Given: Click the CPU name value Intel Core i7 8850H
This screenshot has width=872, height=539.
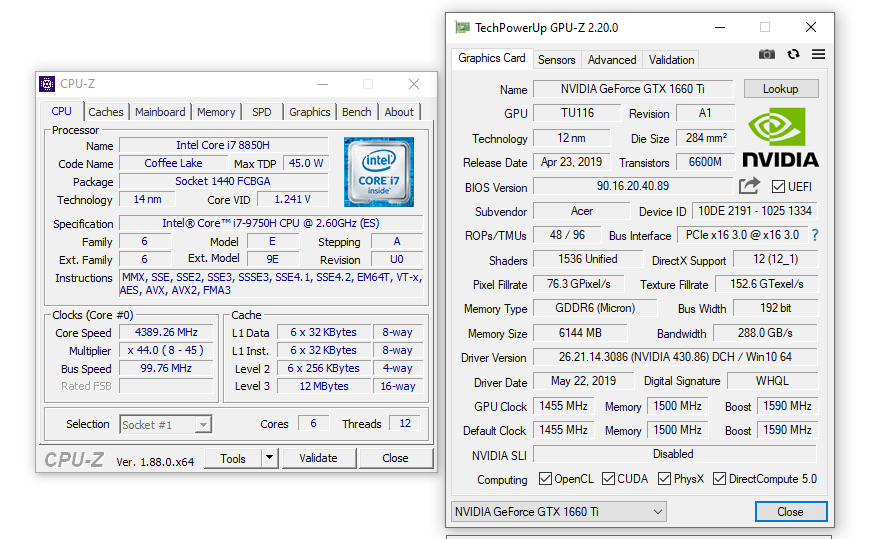Looking at the screenshot, I should [x=223, y=145].
